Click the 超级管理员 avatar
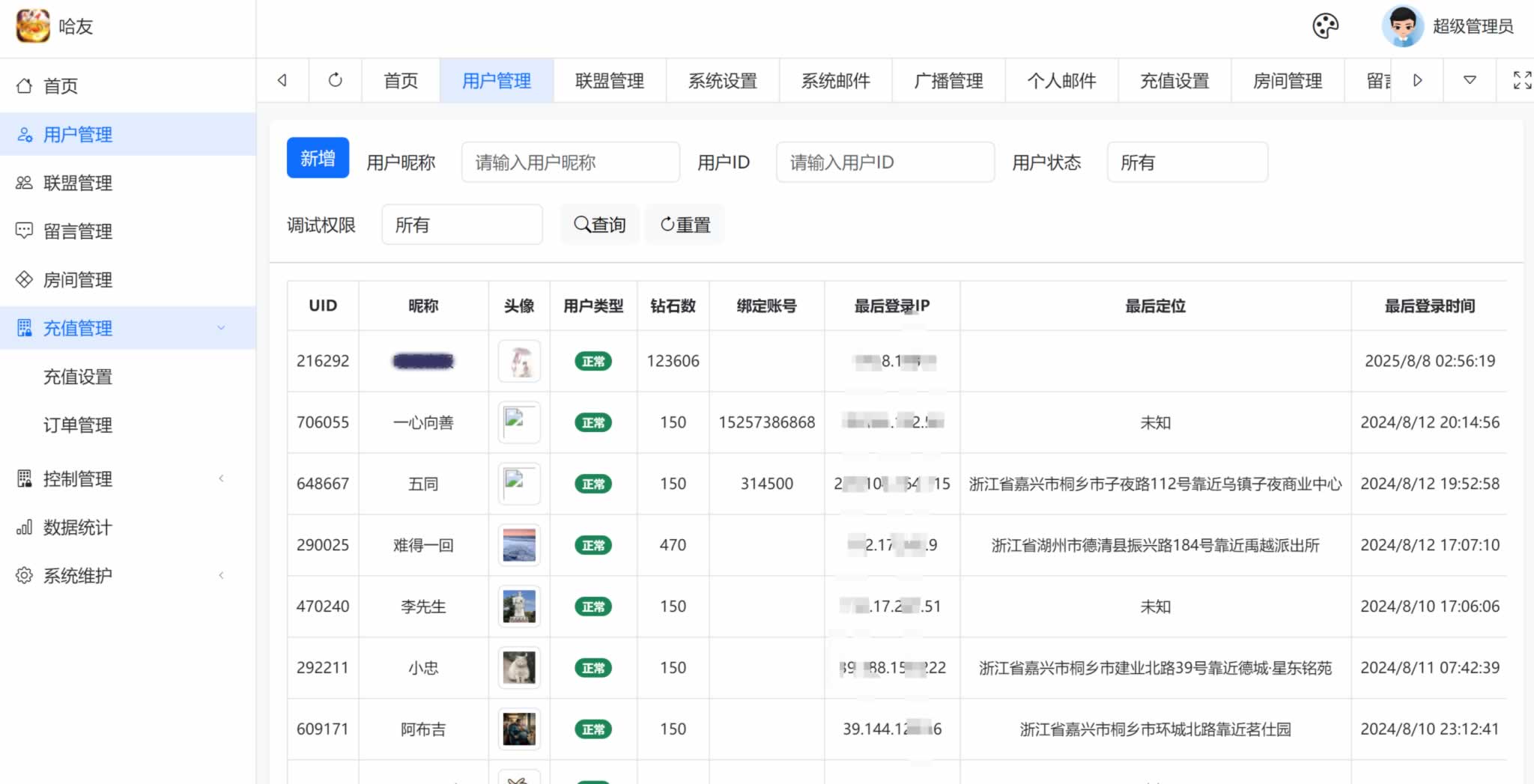Screen dimensions: 1534x784 click(1402, 26)
